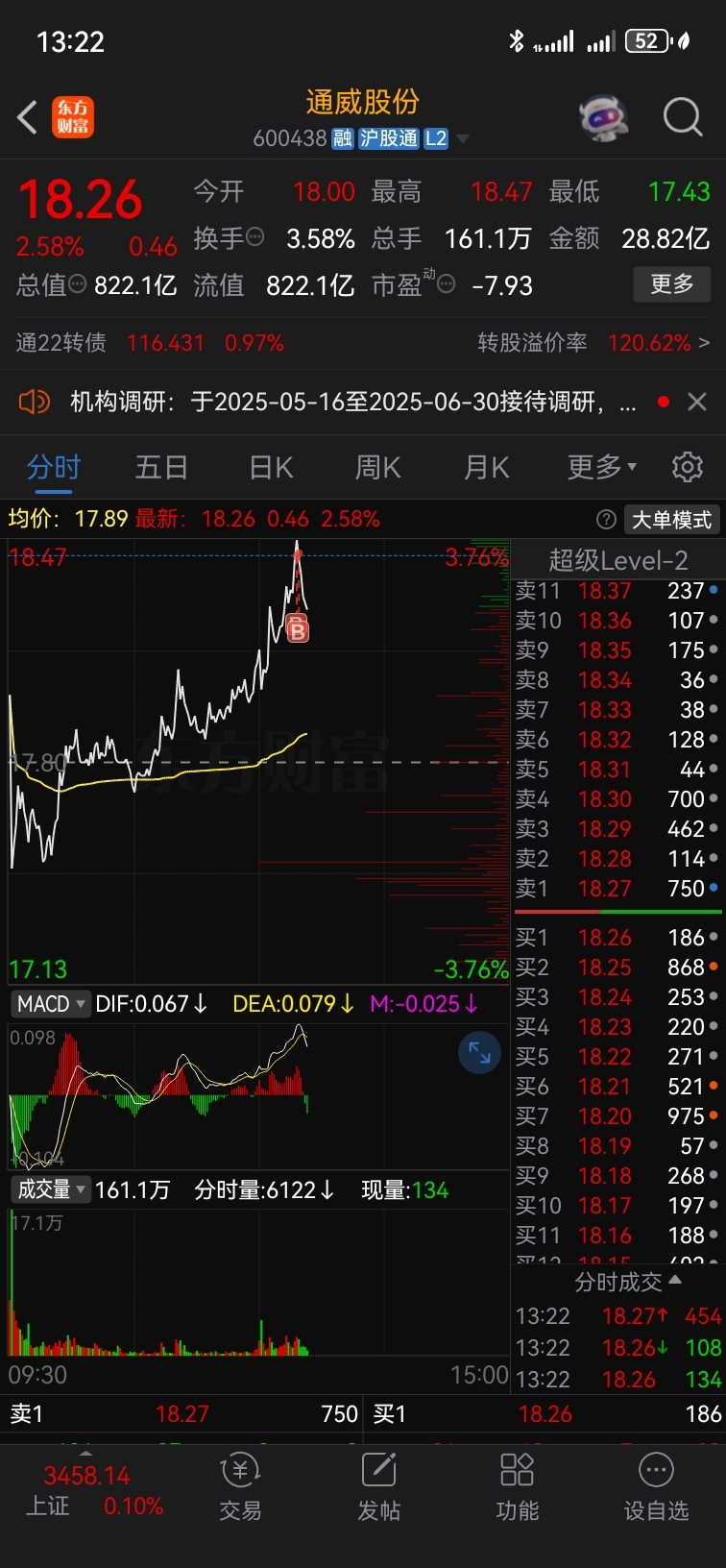
Task: Select the 分时 tab
Action: click(54, 468)
